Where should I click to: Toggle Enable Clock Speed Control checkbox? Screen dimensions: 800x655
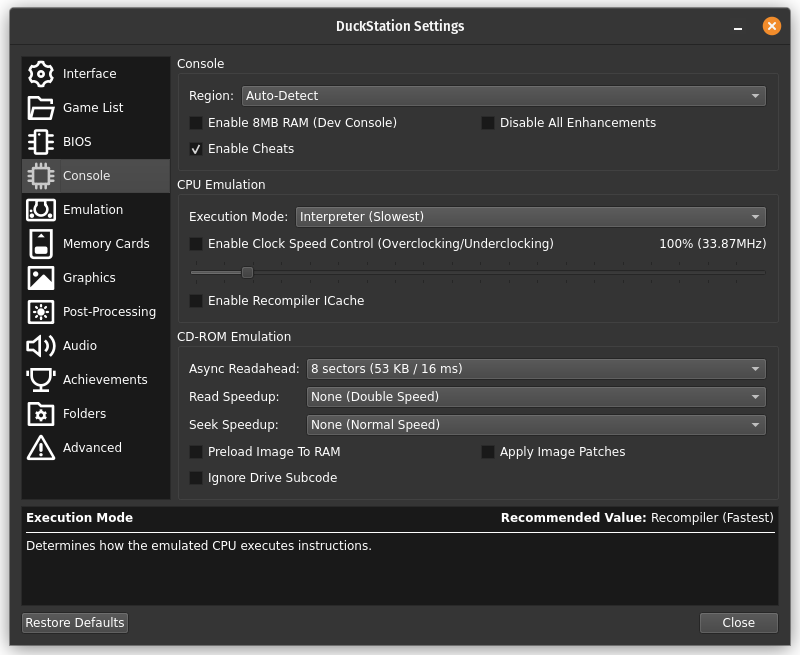tap(196, 244)
